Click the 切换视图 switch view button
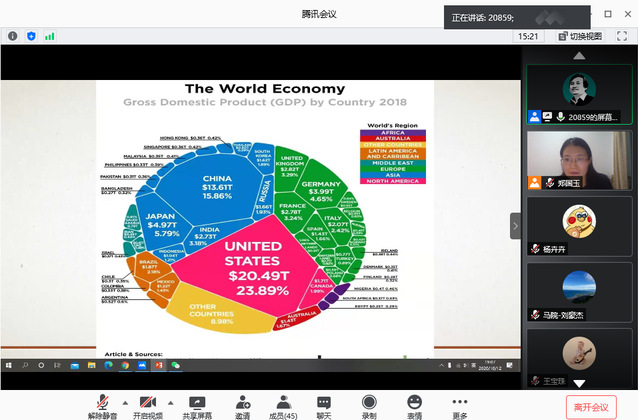This screenshot has height=420, width=638. pyautogui.click(x=579, y=36)
